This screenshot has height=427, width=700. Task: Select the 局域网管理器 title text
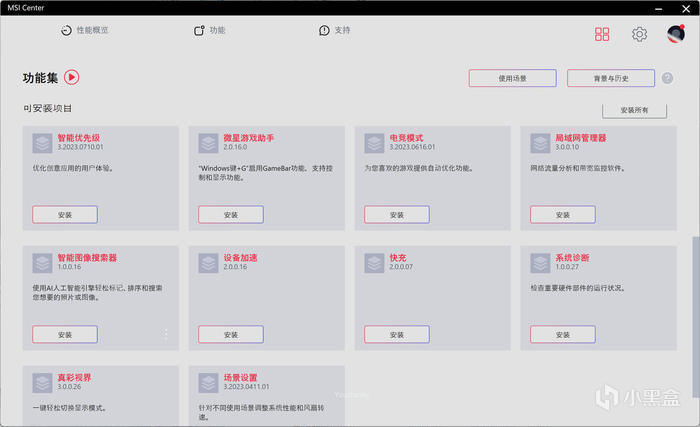click(581, 138)
